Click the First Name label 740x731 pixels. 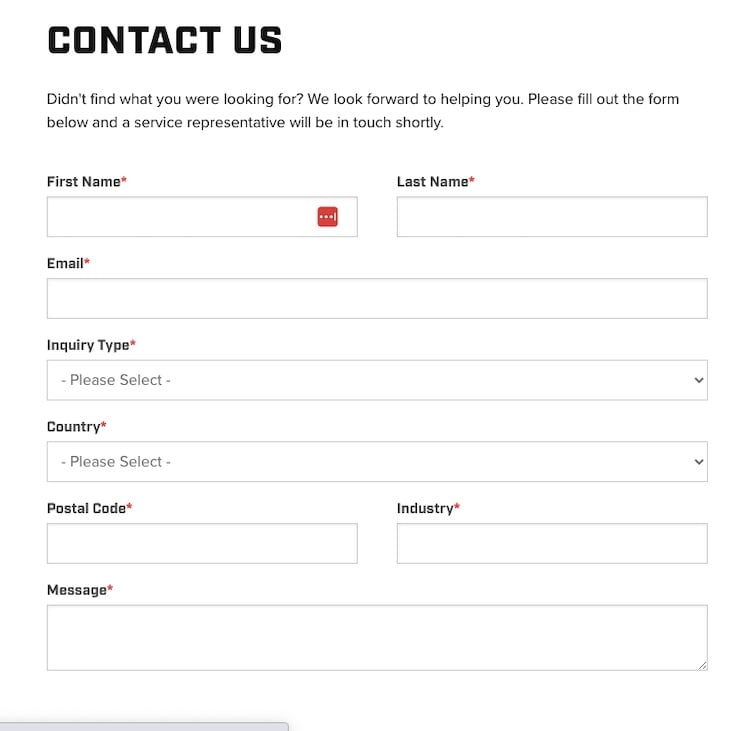84,182
